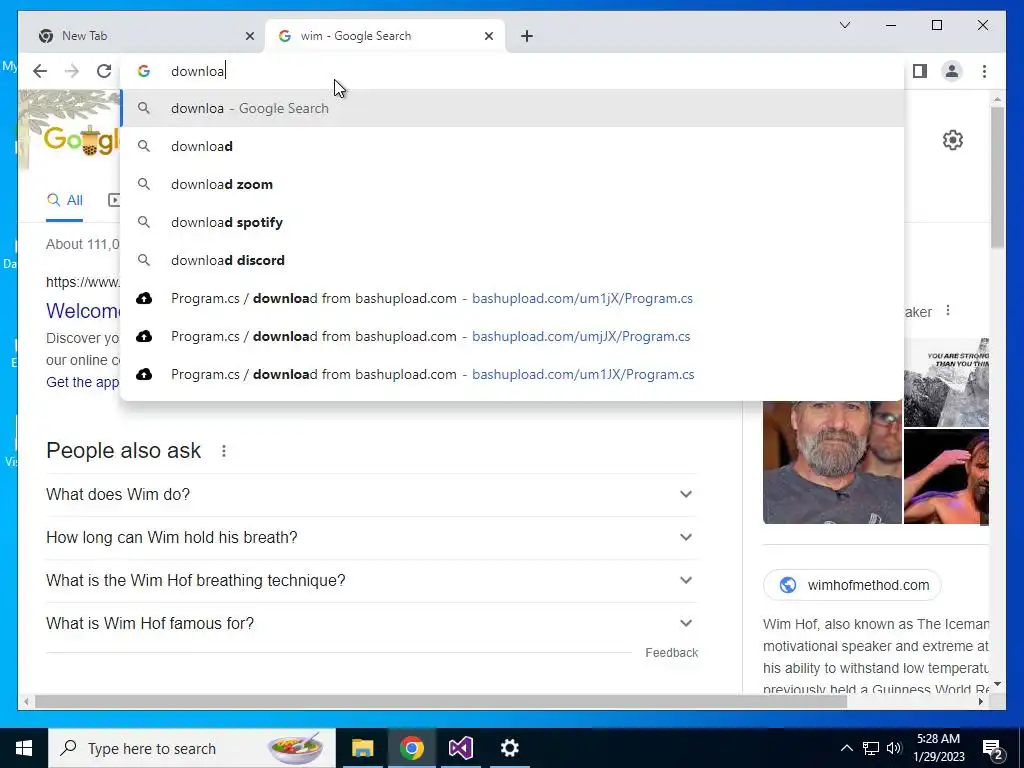Image resolution: width=1024 pixels, height=768 pixels.
Task: Open Google search quick settings gear
Action: click(x=953, y=140)
